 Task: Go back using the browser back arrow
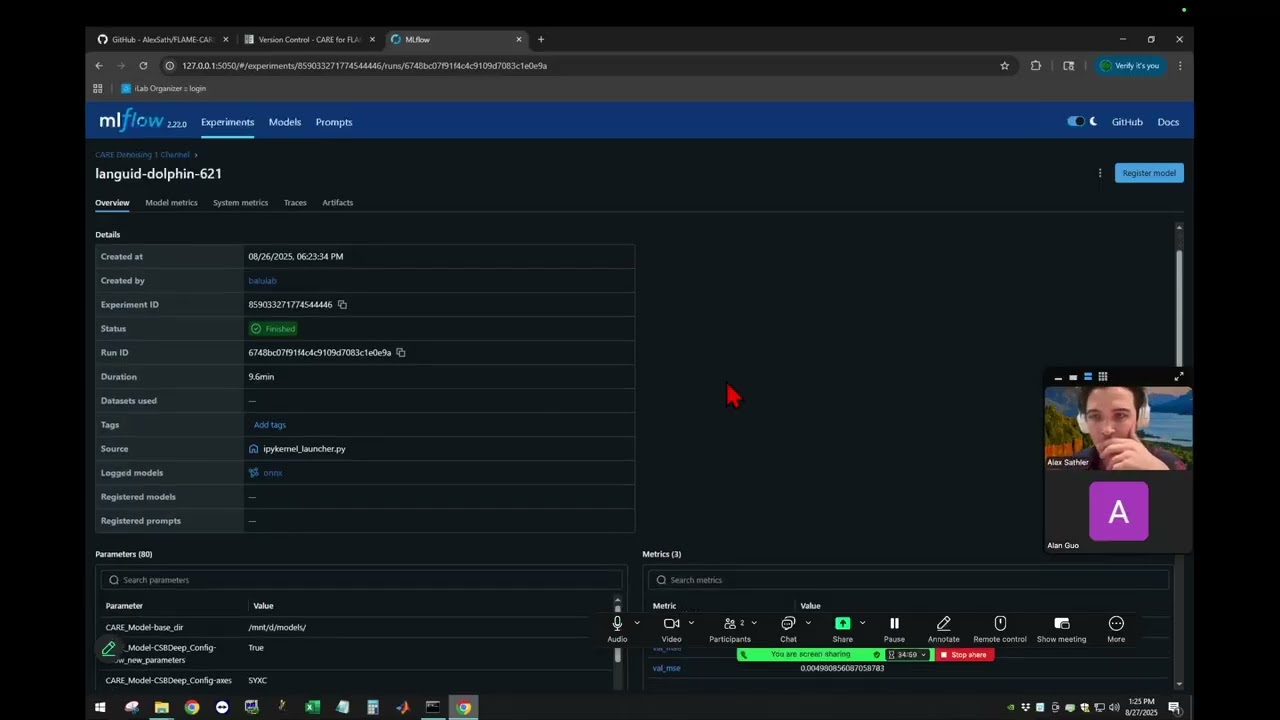click(99, 66)
